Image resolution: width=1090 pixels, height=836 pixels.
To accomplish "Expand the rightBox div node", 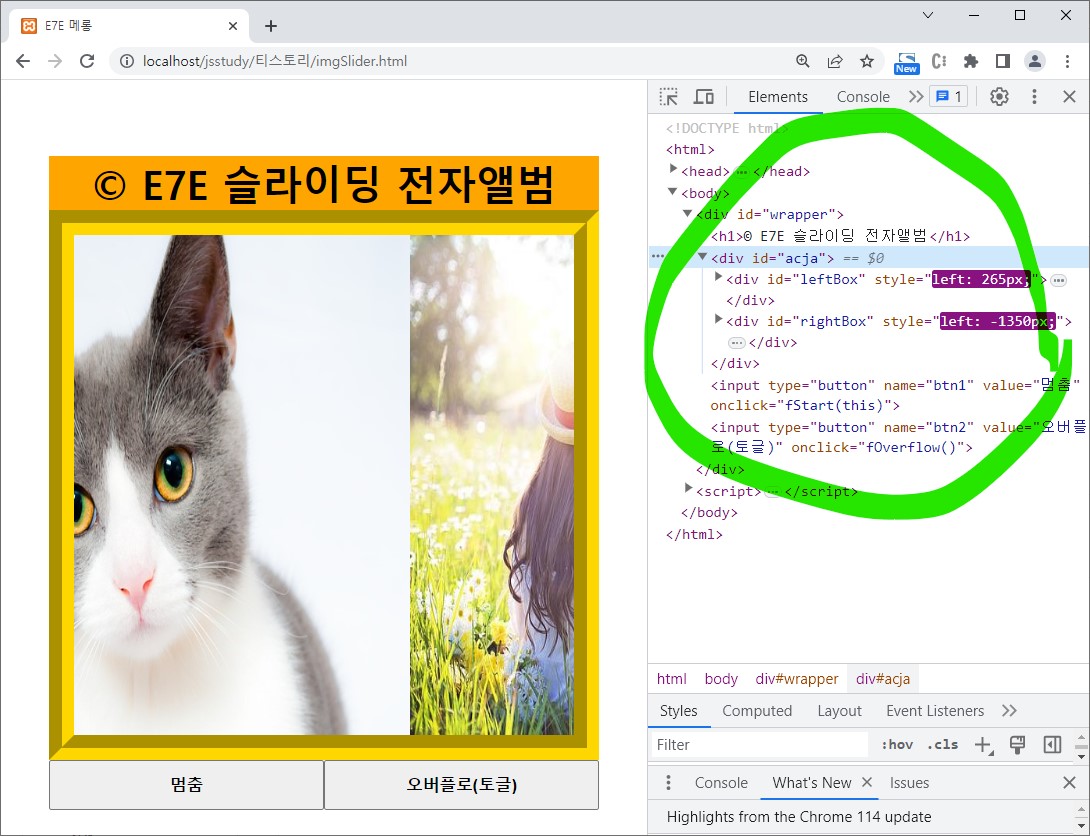I will click(x=719, y=319).
